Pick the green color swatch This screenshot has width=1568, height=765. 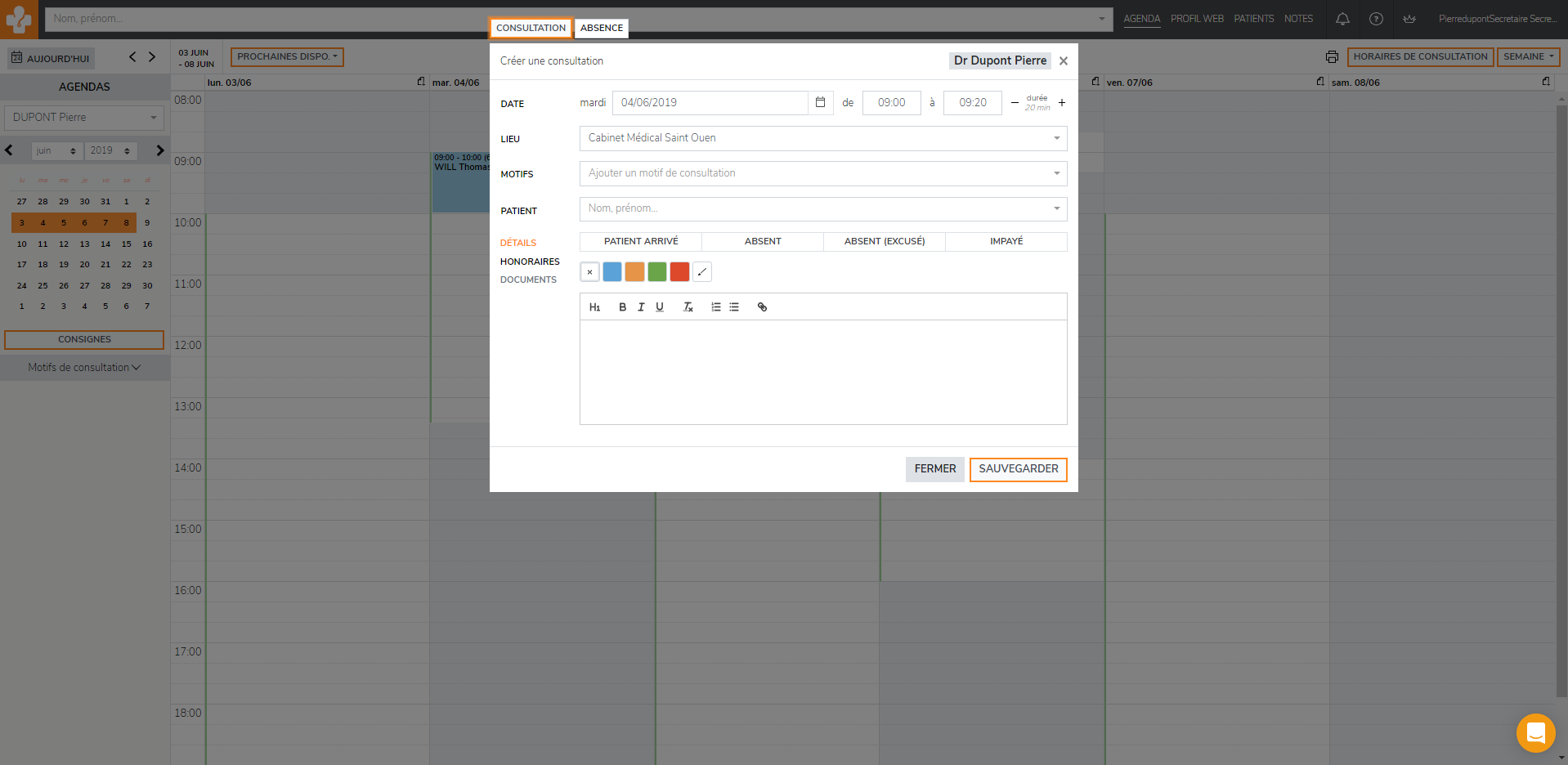pyautogui.click(x=656, y=272)
